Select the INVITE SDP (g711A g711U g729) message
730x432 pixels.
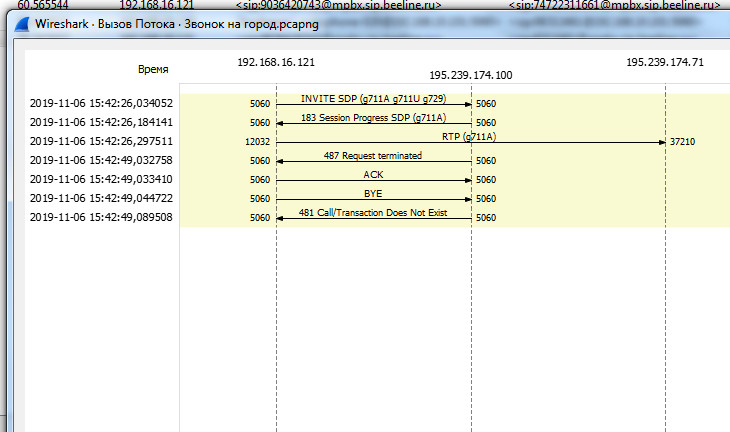pos(373,99)
